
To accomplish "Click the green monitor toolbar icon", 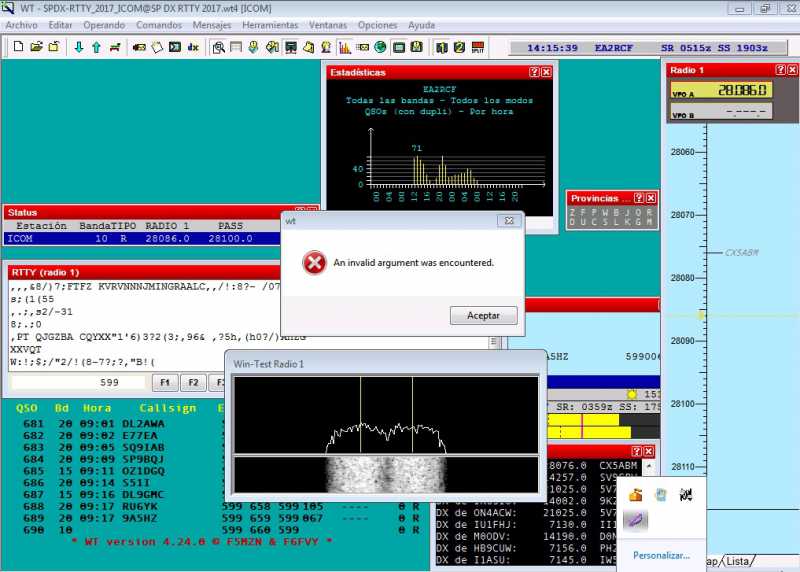I will pyautogui.click(x=398, y=47).
